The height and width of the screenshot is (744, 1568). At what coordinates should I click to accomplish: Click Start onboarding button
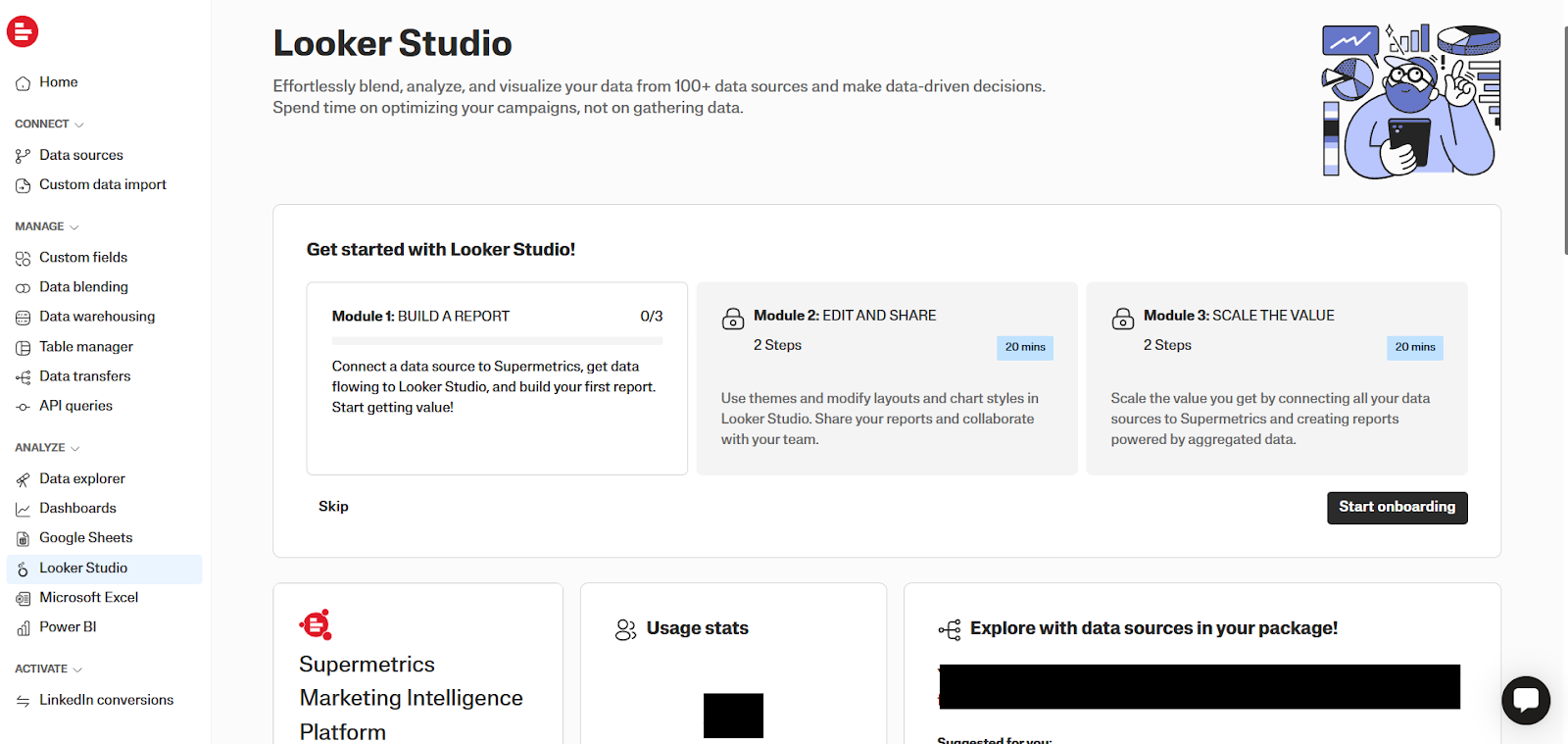pos(1396,508)
